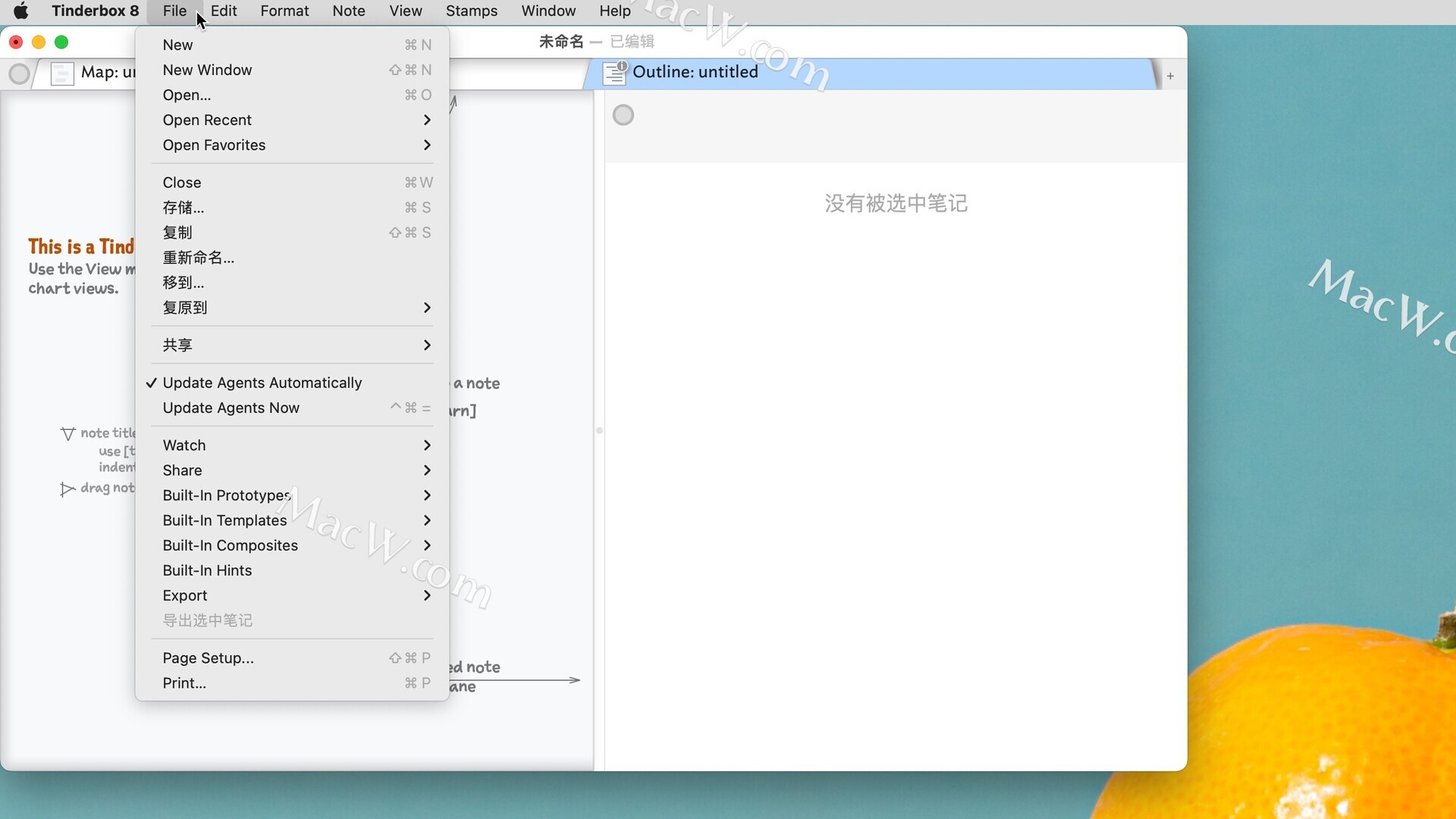Image resolution: width=1456 pixels, height=819 pixels.
Task: Open the Apple menu
Action: click(21, 11)
